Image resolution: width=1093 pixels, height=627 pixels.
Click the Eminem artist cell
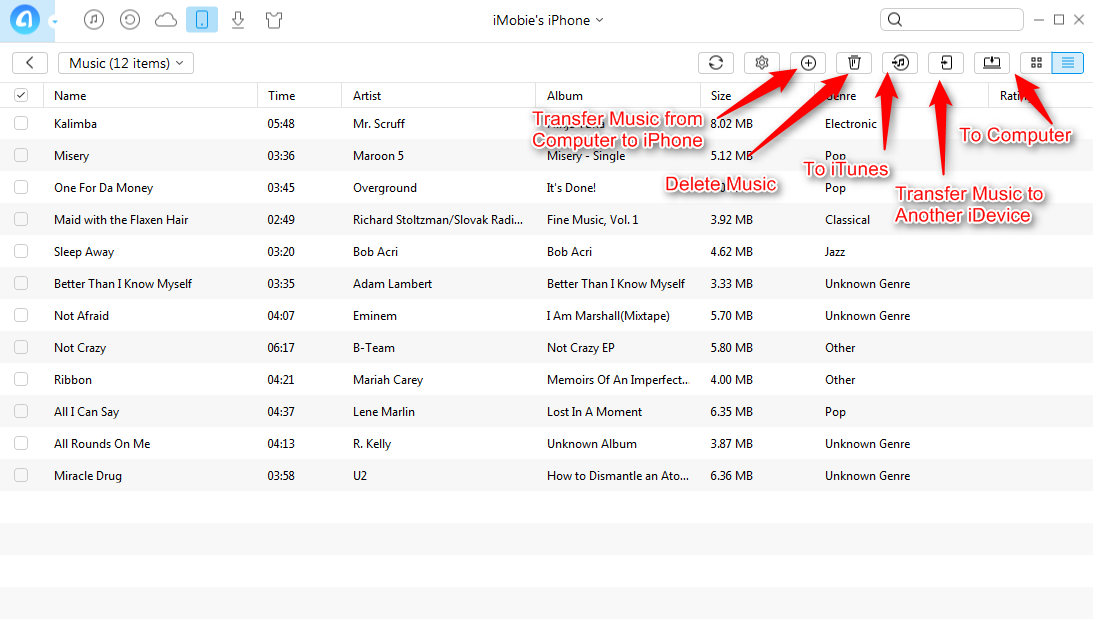[x=374, y=315]
